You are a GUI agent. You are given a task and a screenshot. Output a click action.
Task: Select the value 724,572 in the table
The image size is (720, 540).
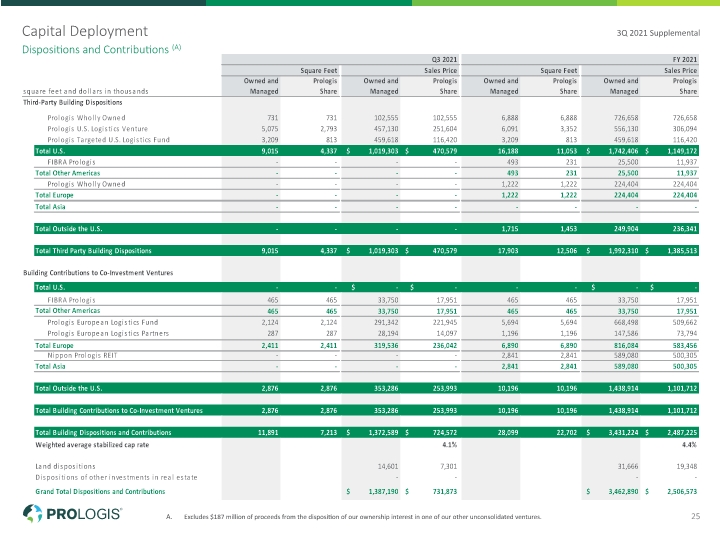[x=445, y=433]
